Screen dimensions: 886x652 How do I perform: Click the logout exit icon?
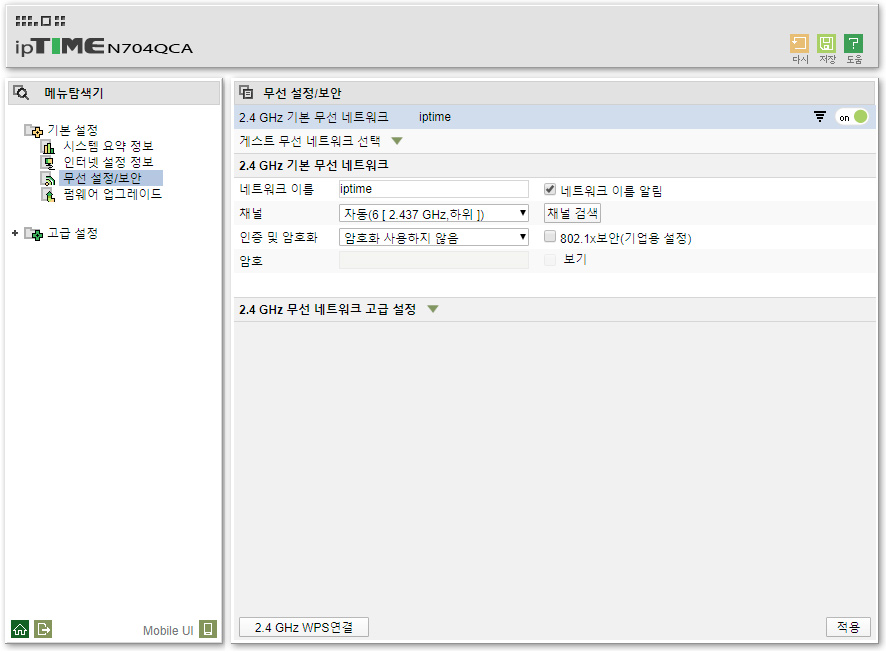pos(43,629)
